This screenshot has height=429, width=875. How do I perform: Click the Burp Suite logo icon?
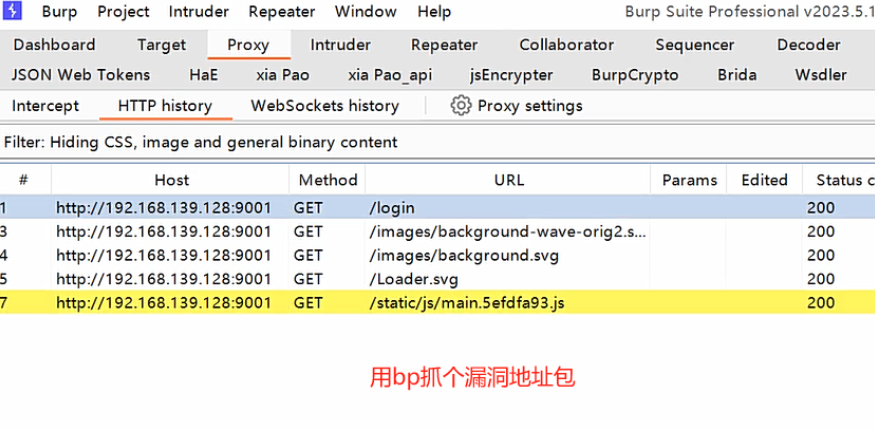(x=12, y=11)
